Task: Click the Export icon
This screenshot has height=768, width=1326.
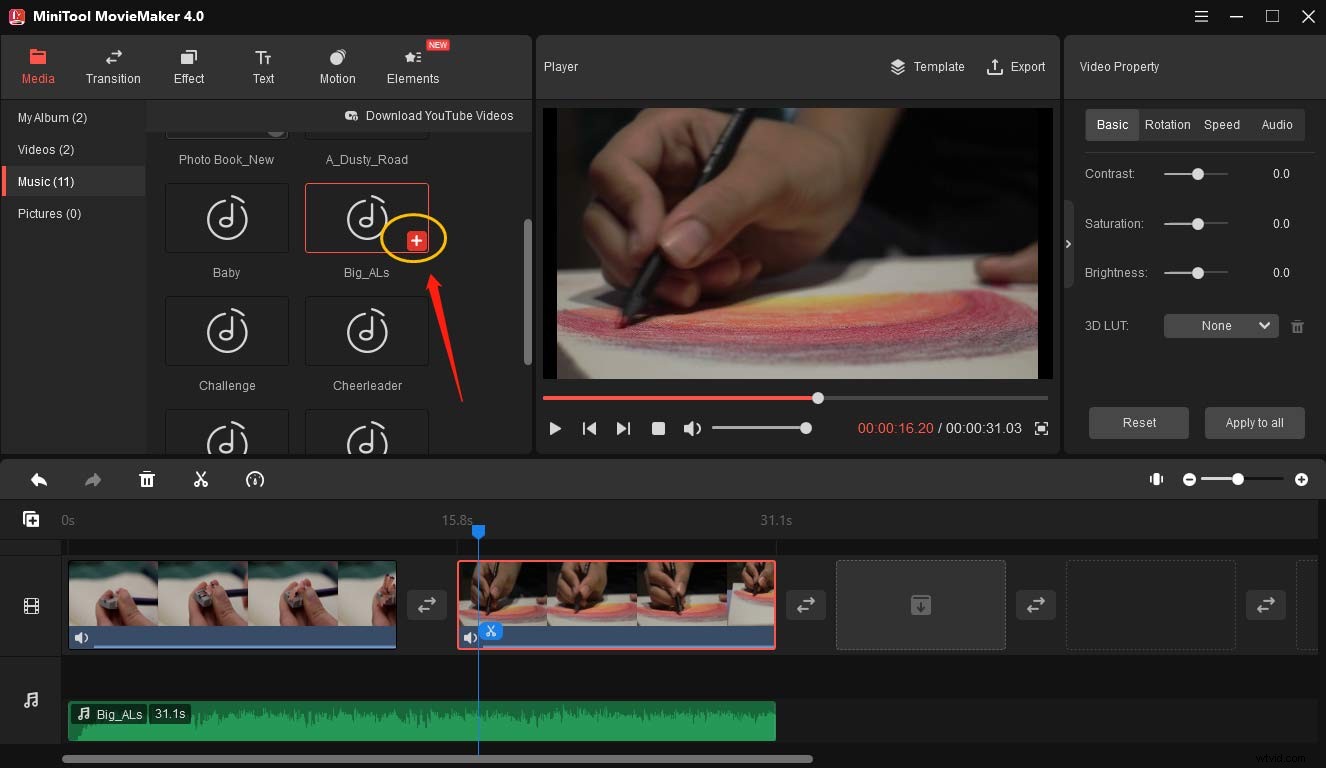Action: (994, 67)
